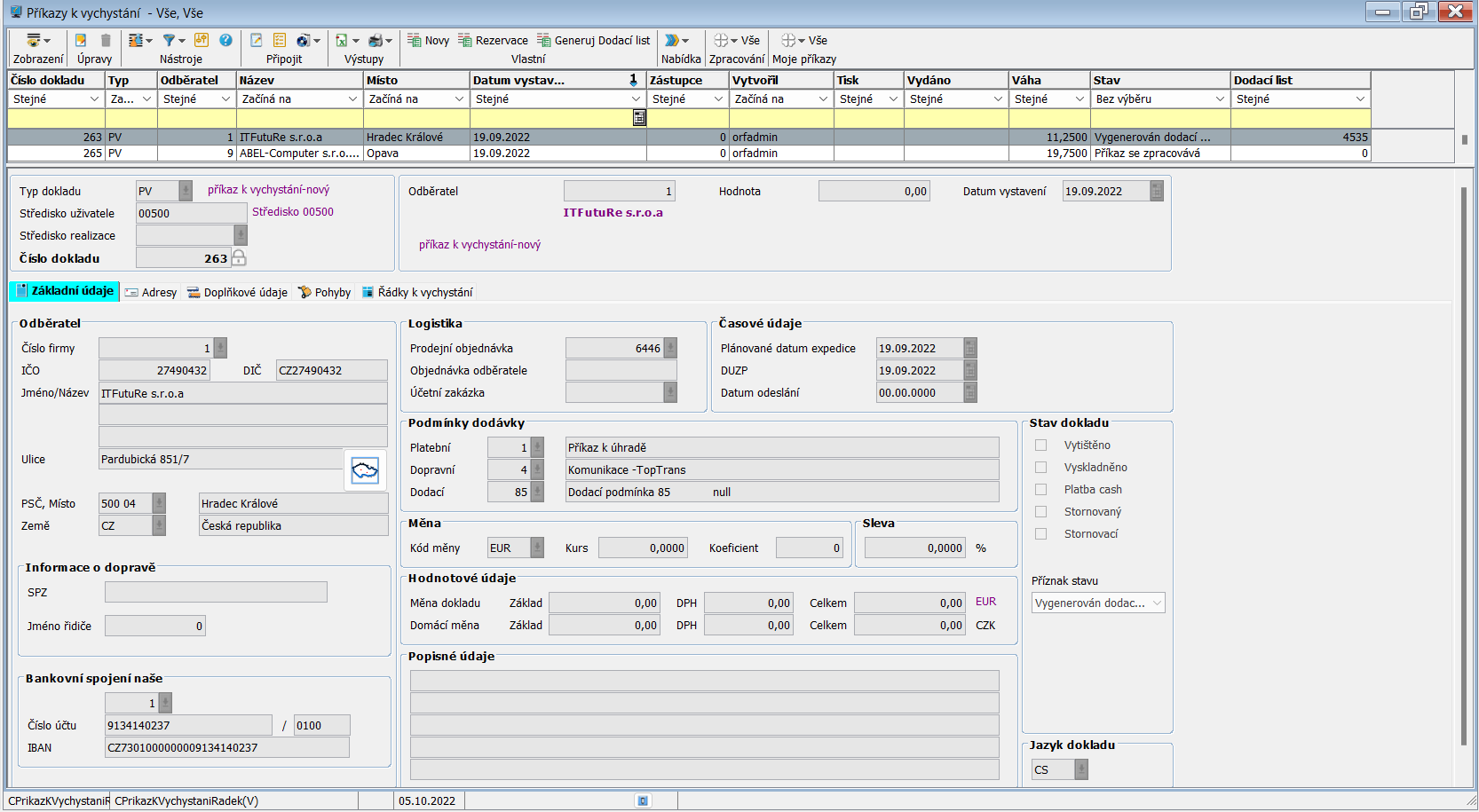Viewport: 1479px width, 812px height.
Task: Click the trash delete icon in Úpravy
Action: [106, 40]
